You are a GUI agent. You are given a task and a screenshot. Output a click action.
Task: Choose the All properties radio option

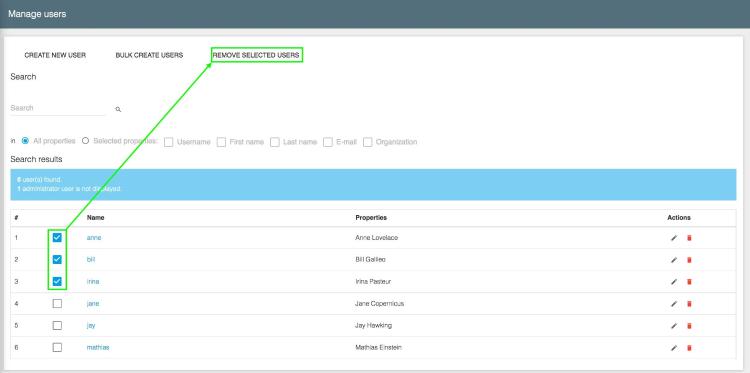pos(25,141)
